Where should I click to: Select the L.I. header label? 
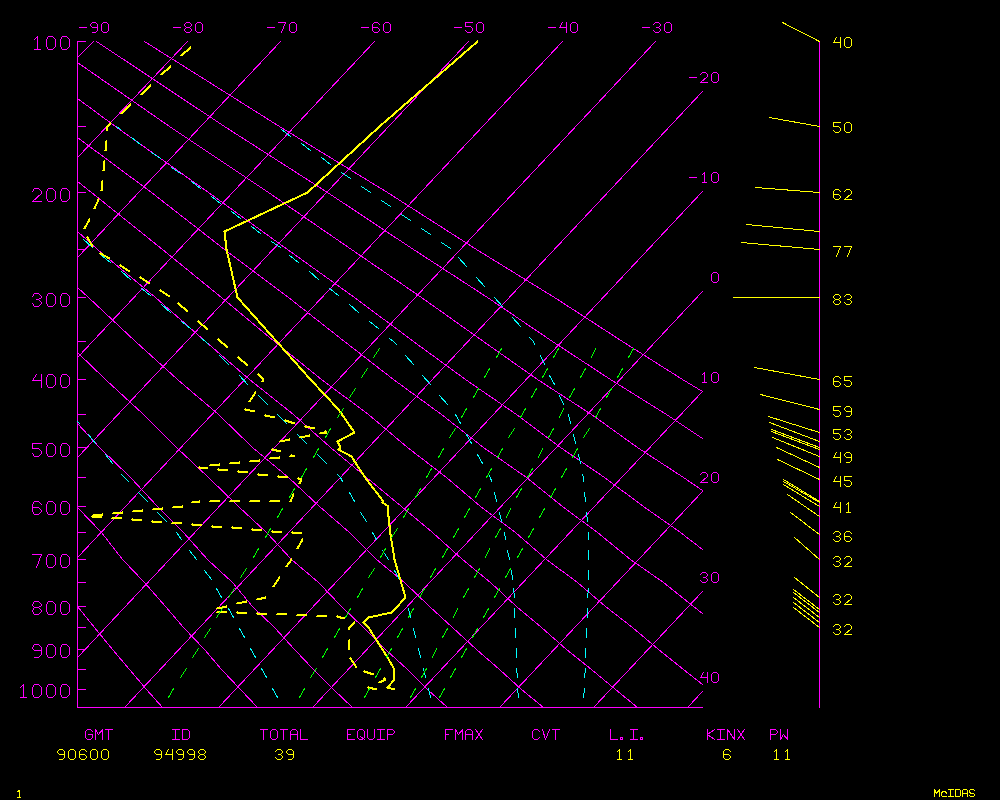point(627,735)
